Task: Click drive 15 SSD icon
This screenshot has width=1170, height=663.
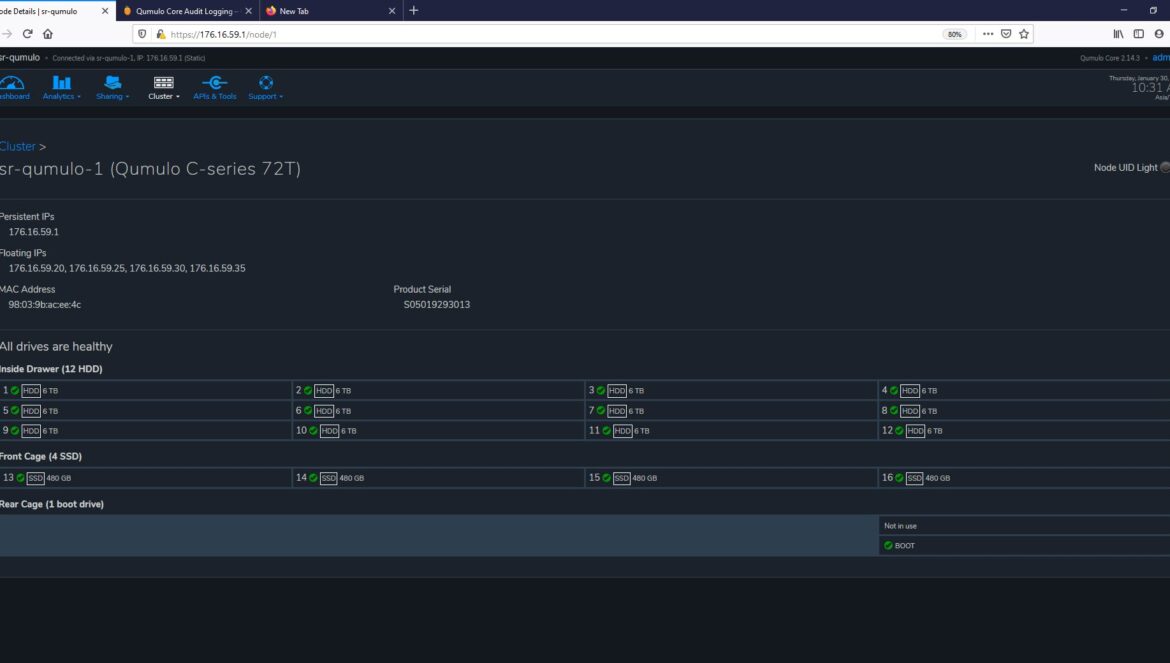Action: (622, 478)
